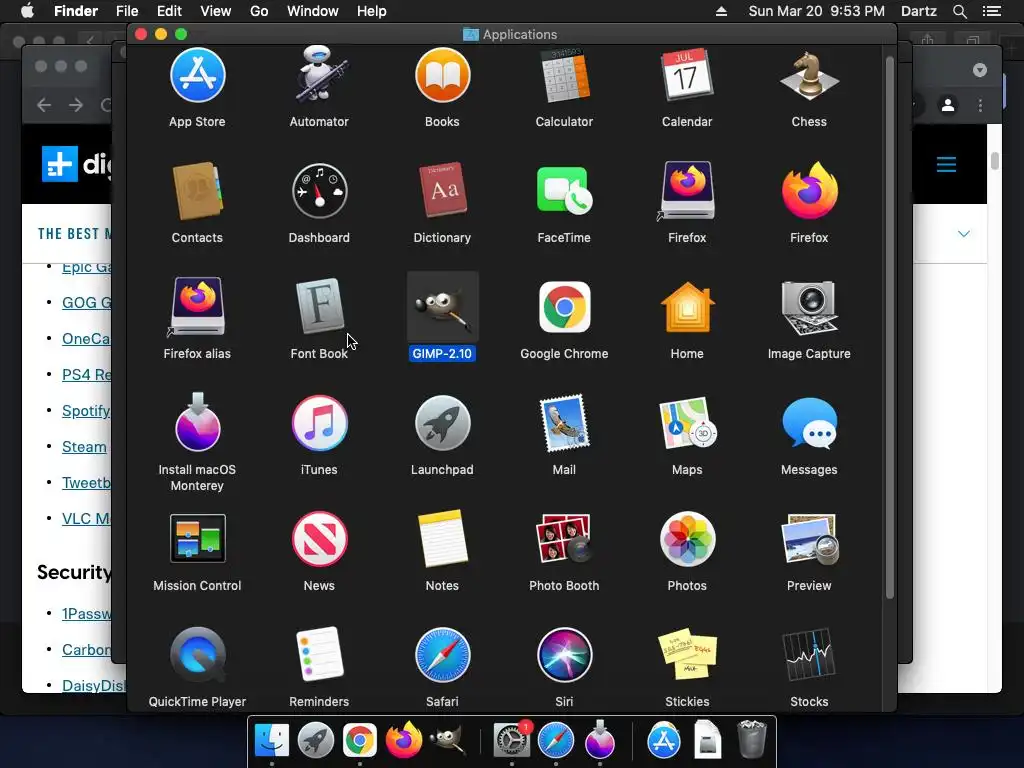Open the Go menu
The image size is (1024, 768).
click(x=259, y=11)
